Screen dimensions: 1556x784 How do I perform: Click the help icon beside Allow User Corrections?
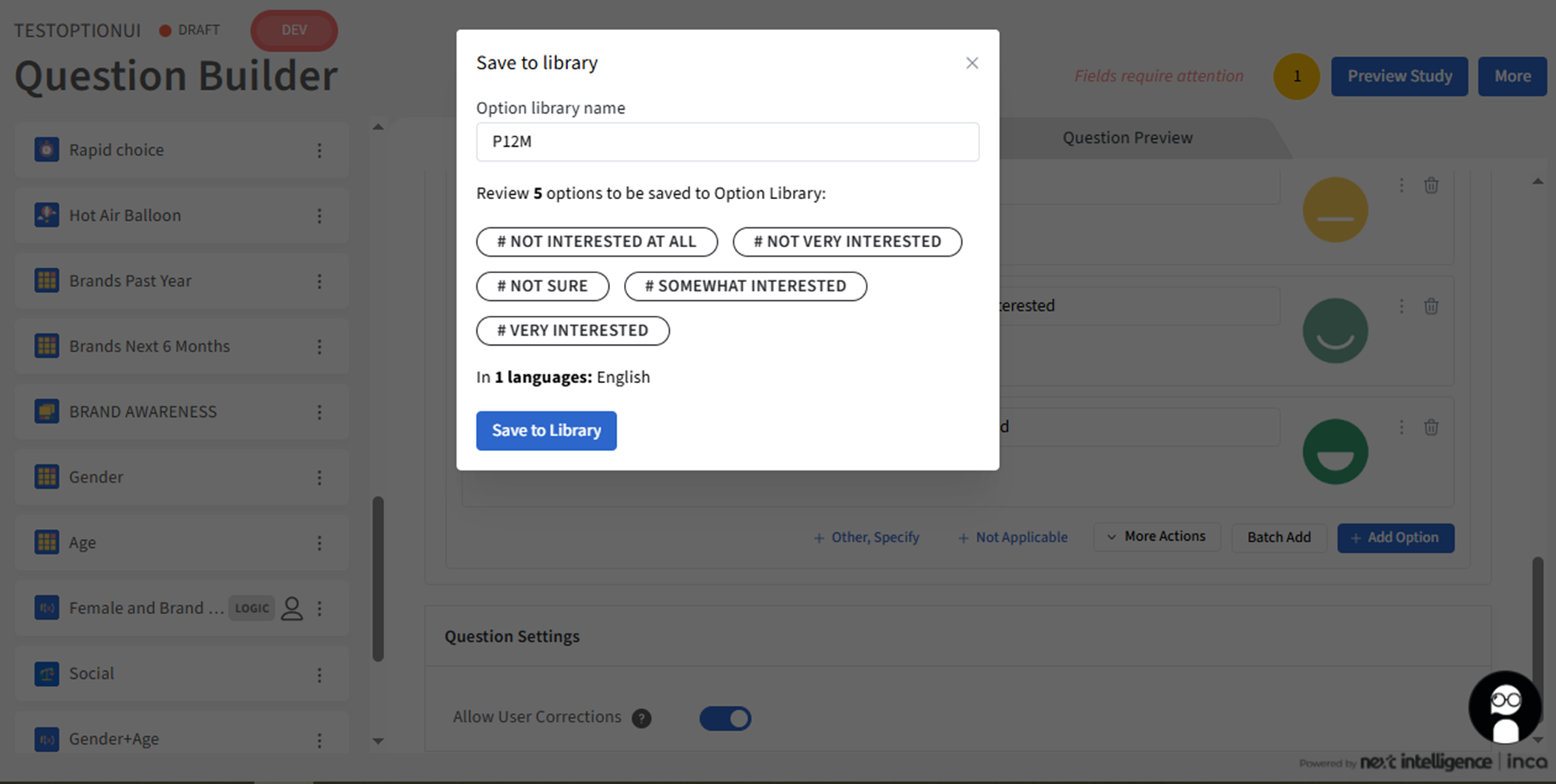641,718
